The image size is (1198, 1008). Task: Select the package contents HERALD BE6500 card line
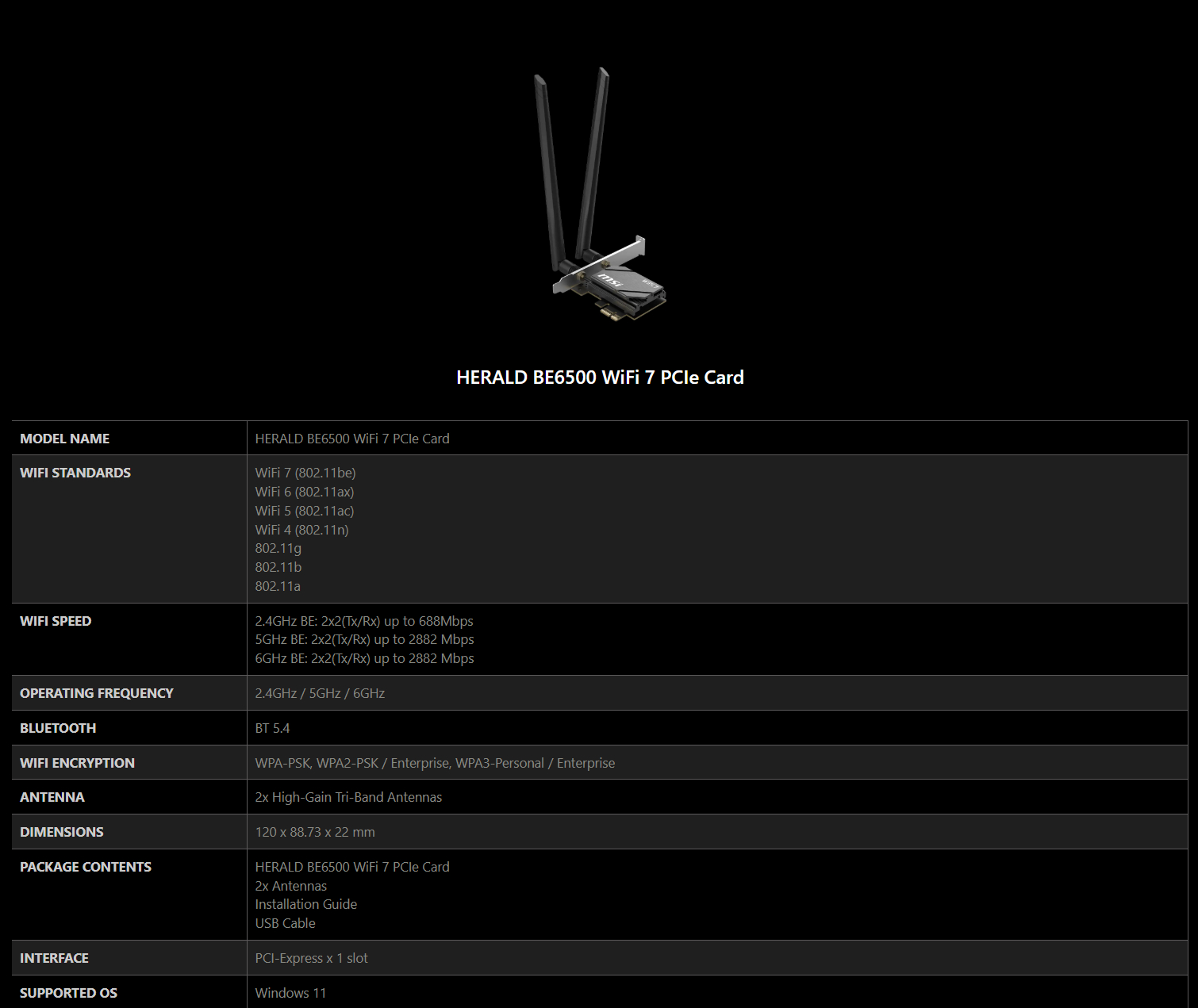[x=352, y=867]
